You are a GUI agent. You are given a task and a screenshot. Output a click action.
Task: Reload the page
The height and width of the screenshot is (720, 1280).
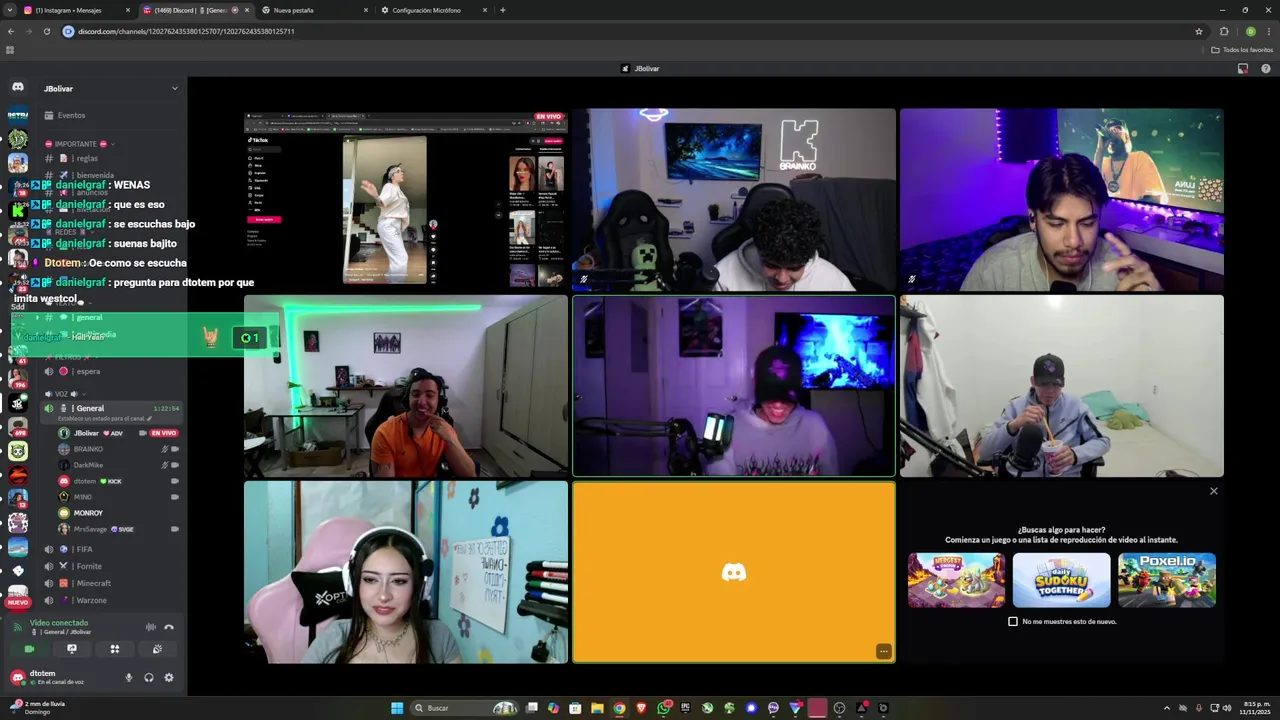coord(47,31)
